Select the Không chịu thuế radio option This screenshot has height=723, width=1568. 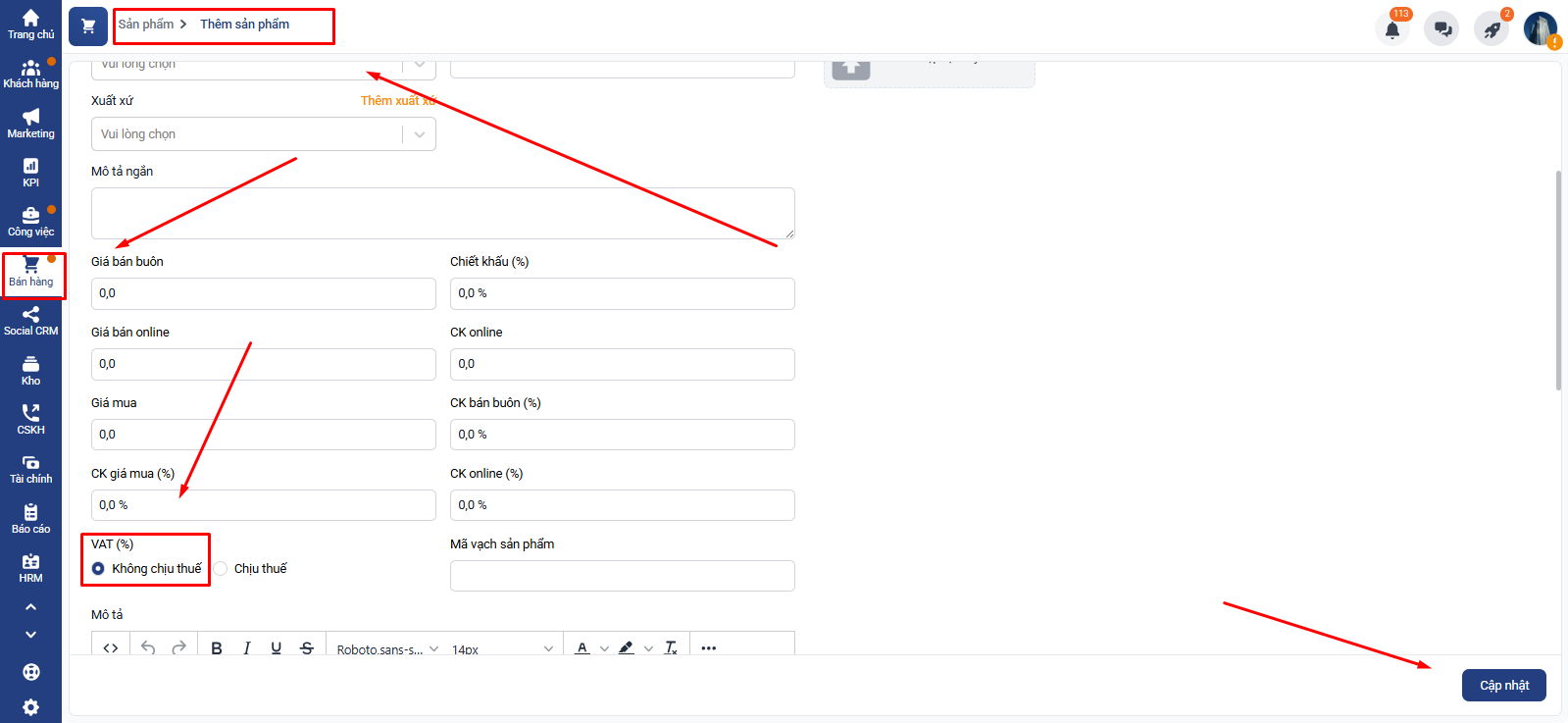98,569
